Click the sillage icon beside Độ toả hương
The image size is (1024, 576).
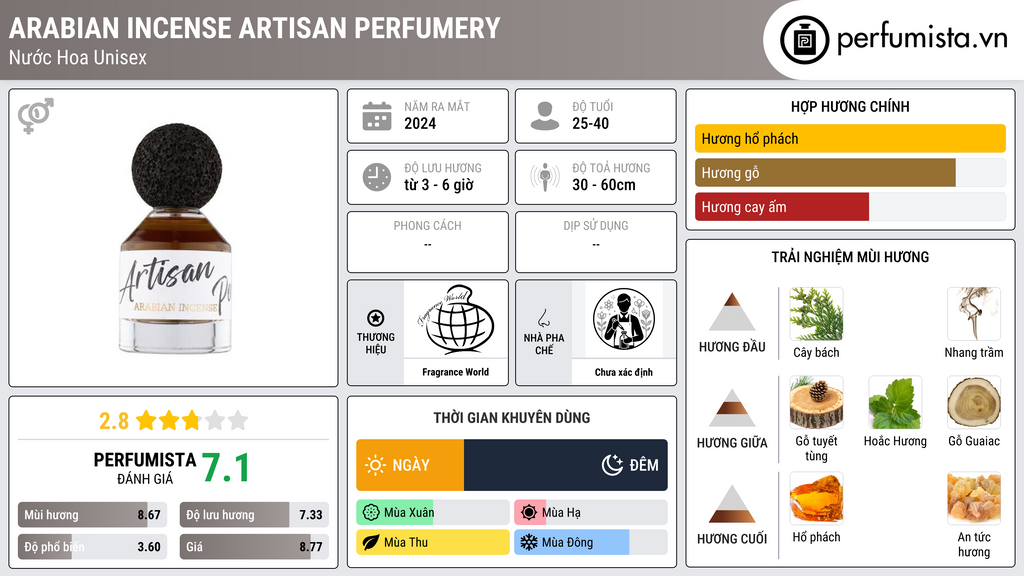(545, 177)
